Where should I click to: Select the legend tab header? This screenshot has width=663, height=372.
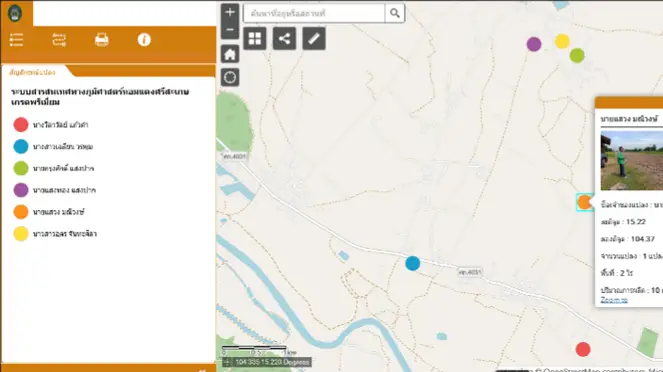(32, 72)
